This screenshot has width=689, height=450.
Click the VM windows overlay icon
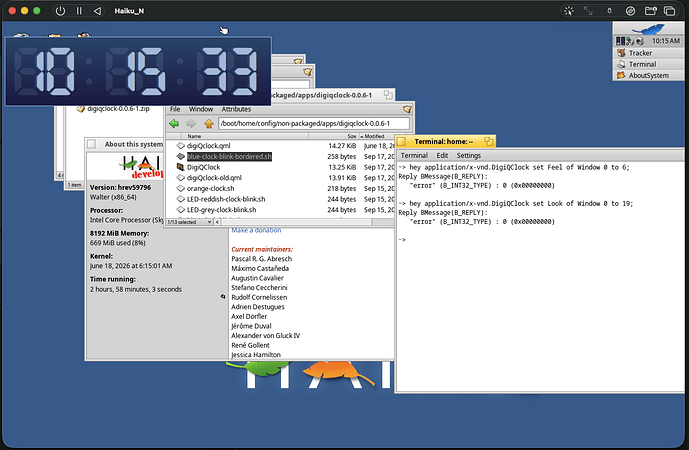tap(669, 11)
